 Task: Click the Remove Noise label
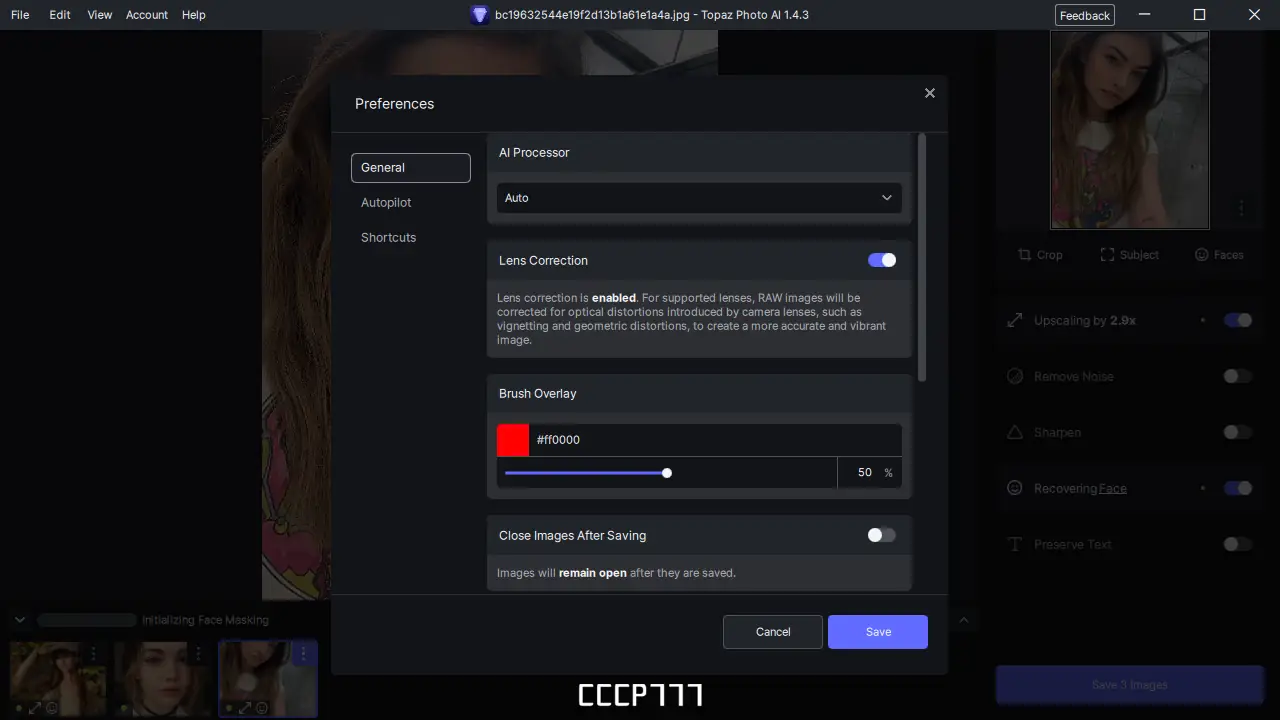click(1074, 377)
